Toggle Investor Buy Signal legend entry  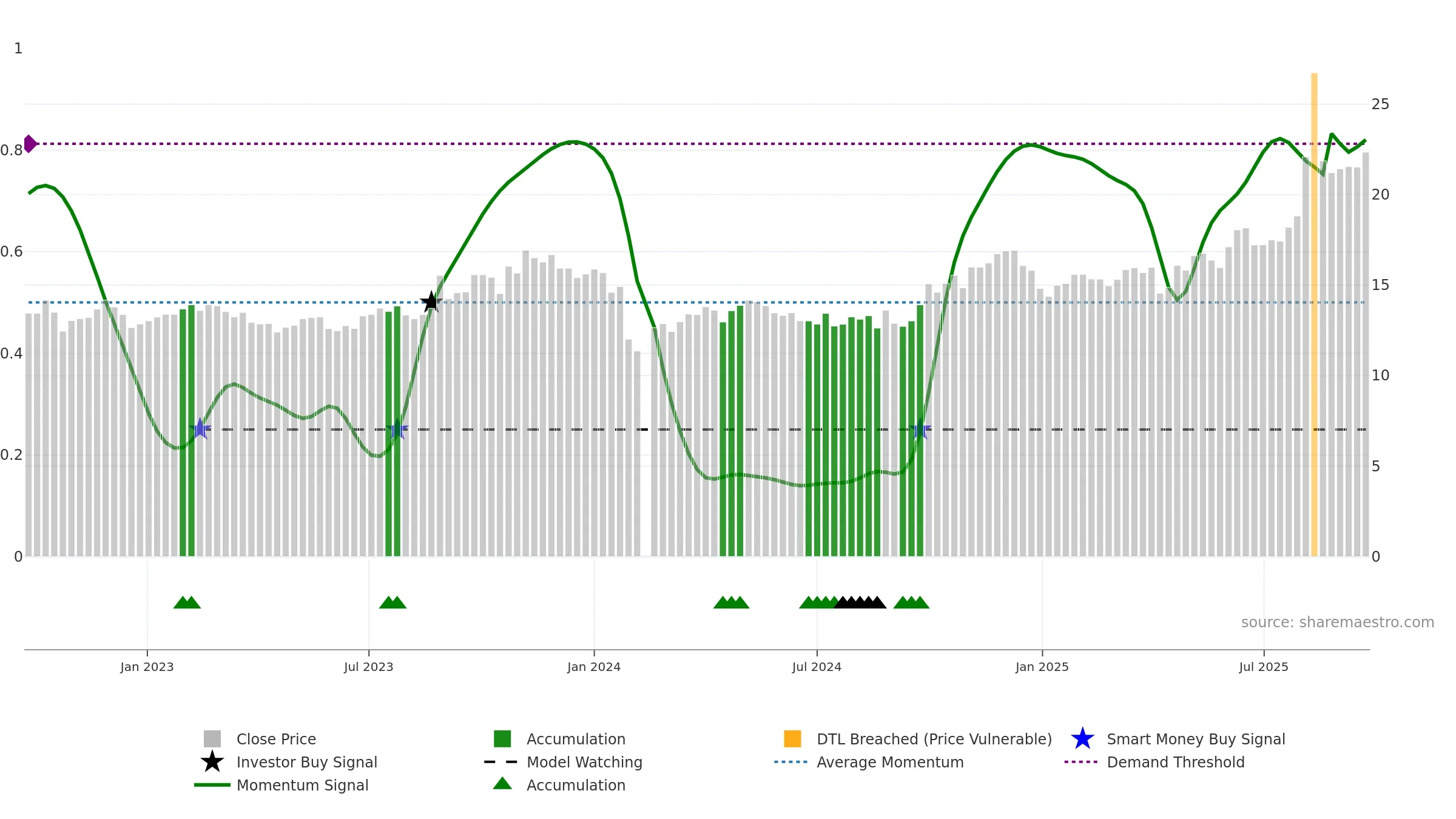point(289,762)
